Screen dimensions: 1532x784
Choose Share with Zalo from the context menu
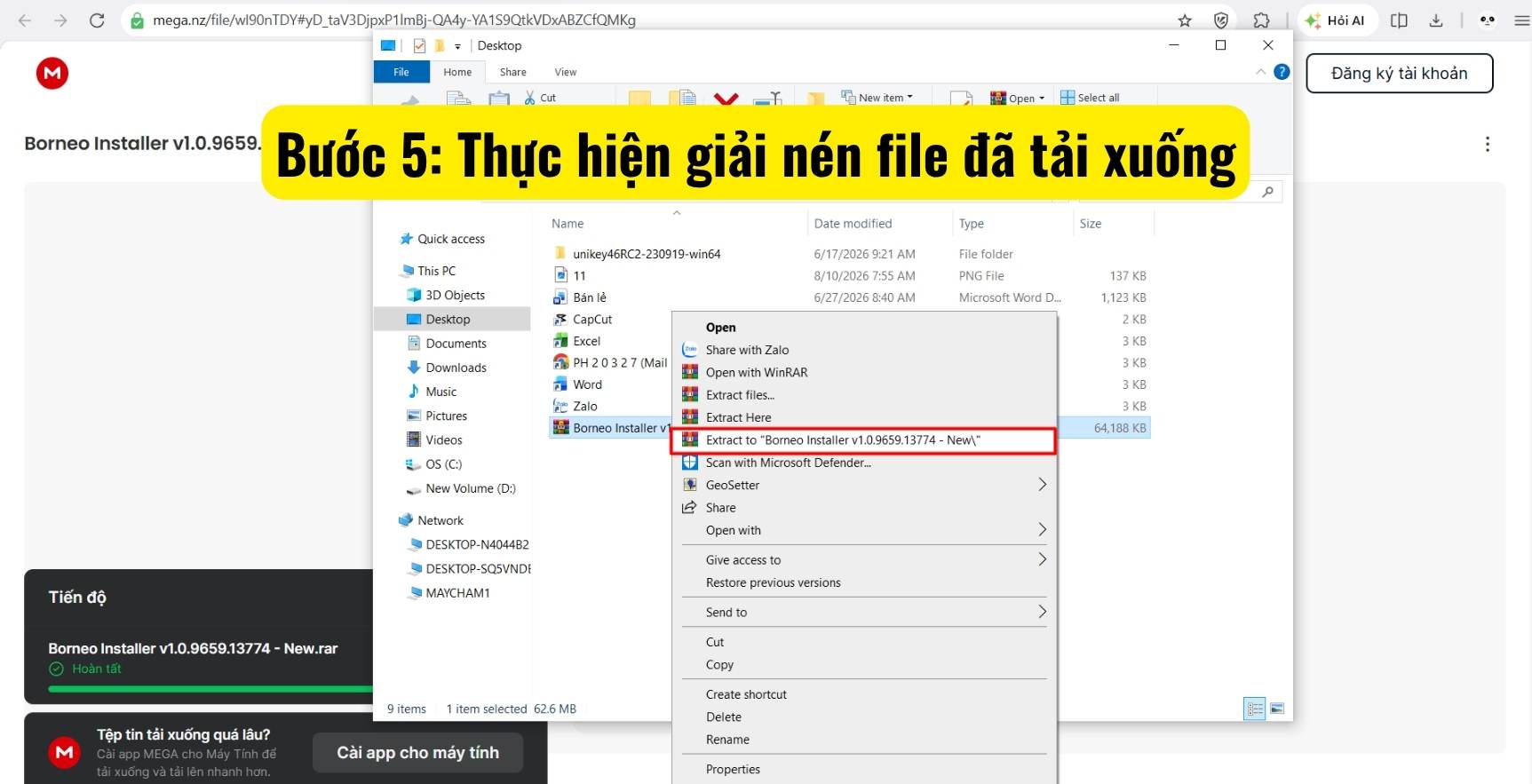tap(864, 350)
